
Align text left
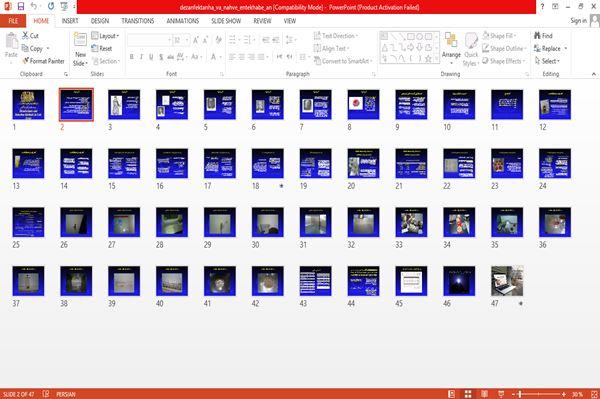[x=232, y=57]
